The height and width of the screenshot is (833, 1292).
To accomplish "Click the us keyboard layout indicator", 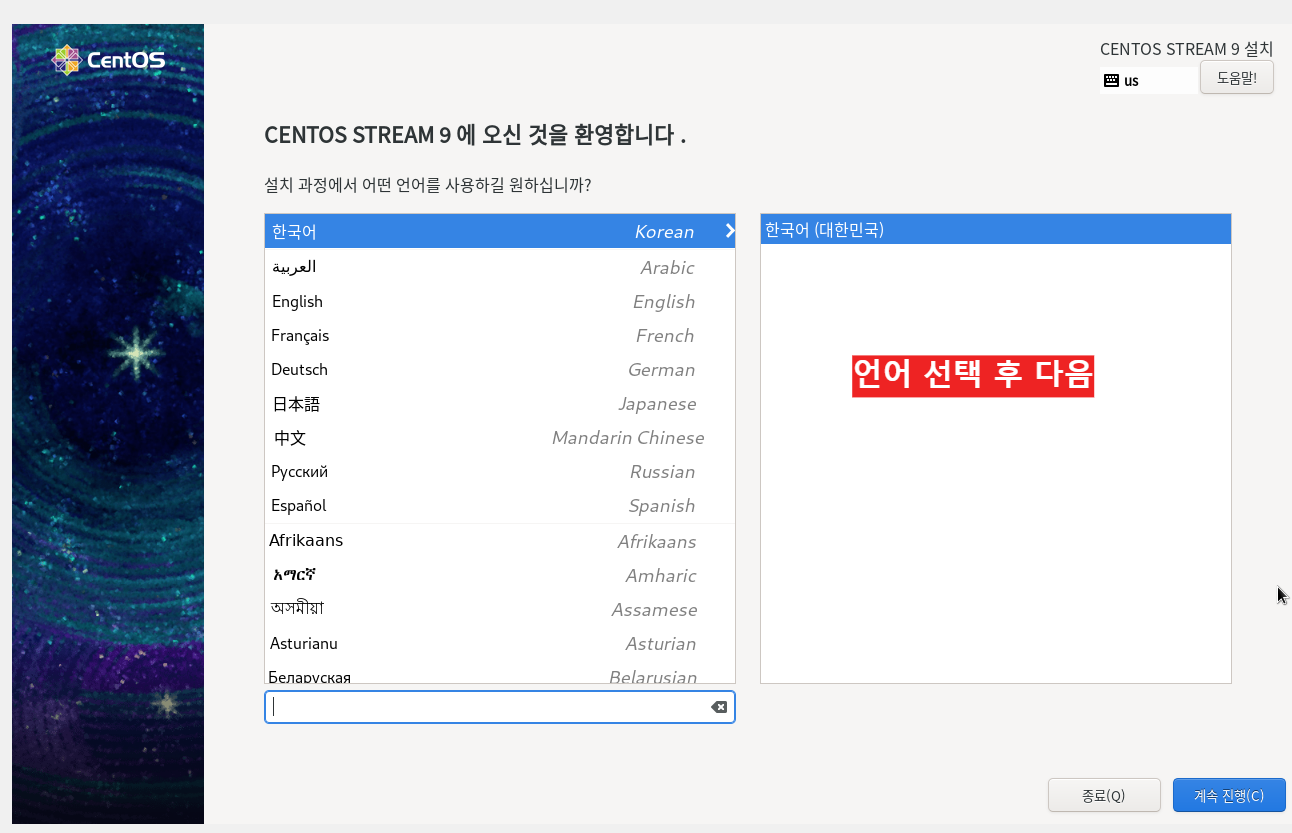I will [x=1149, y=80].
